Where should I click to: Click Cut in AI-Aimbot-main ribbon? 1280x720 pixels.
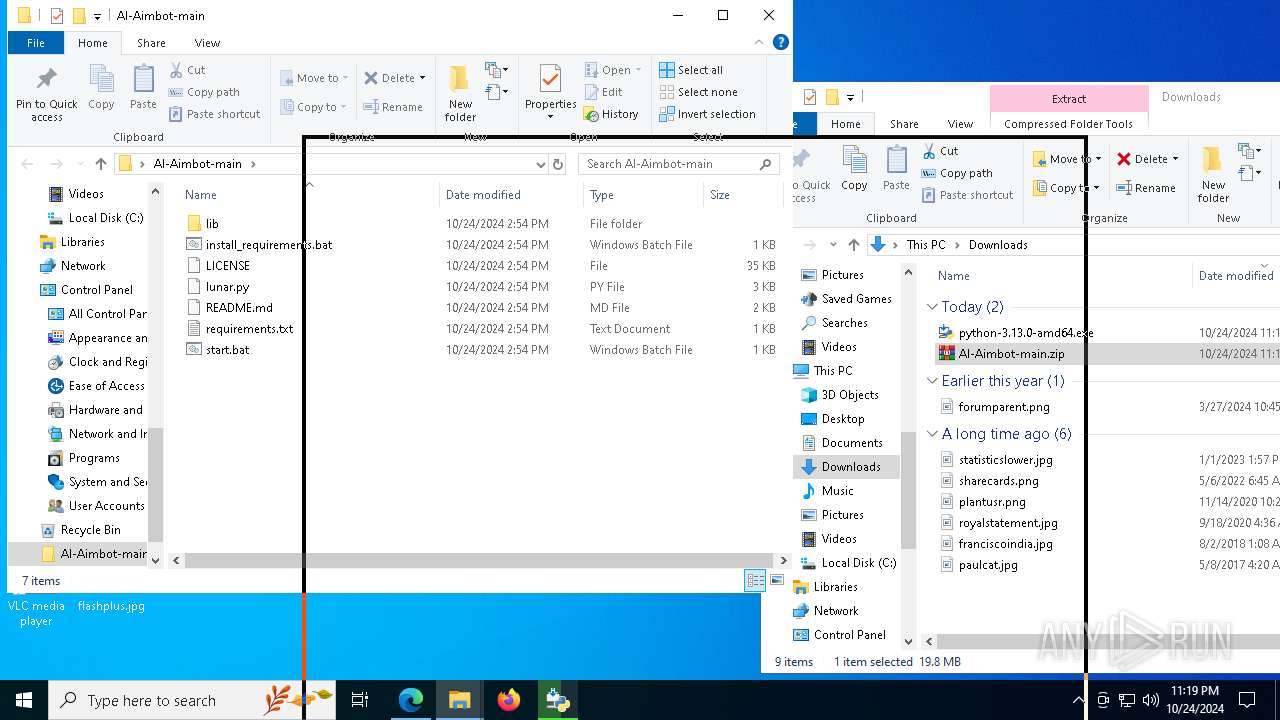click(x=187, y=70)
